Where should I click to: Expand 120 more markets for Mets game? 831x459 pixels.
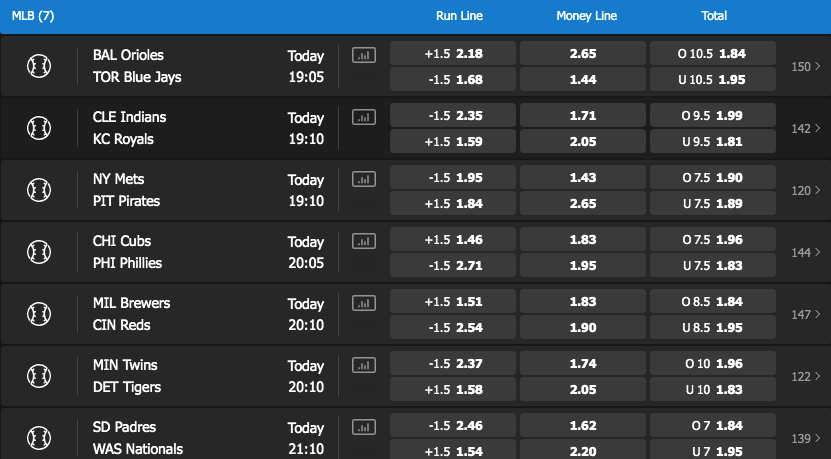[806, 190]
